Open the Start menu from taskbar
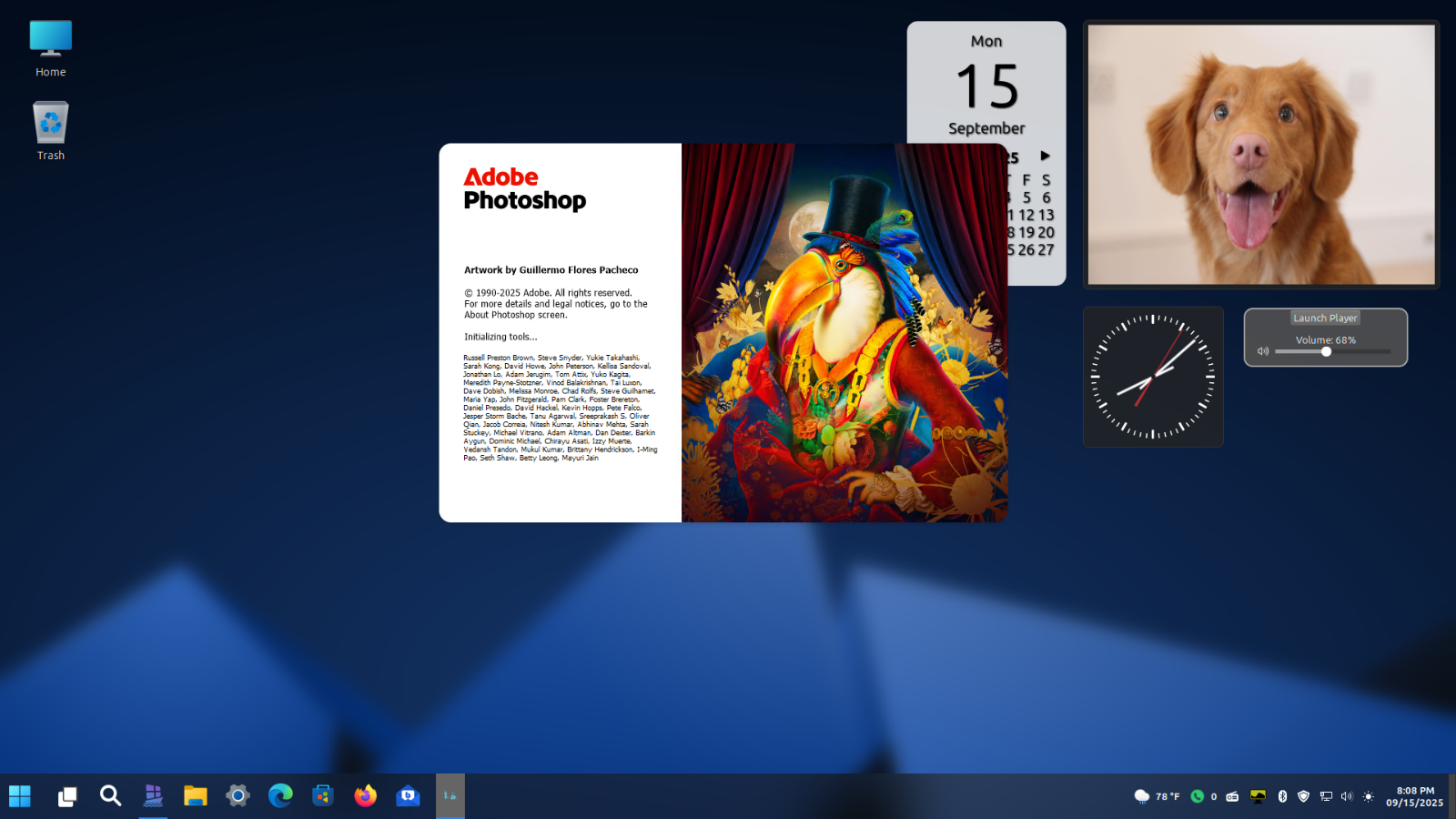Viewport: 1456px width, 819px height. [x=20, y=796]
